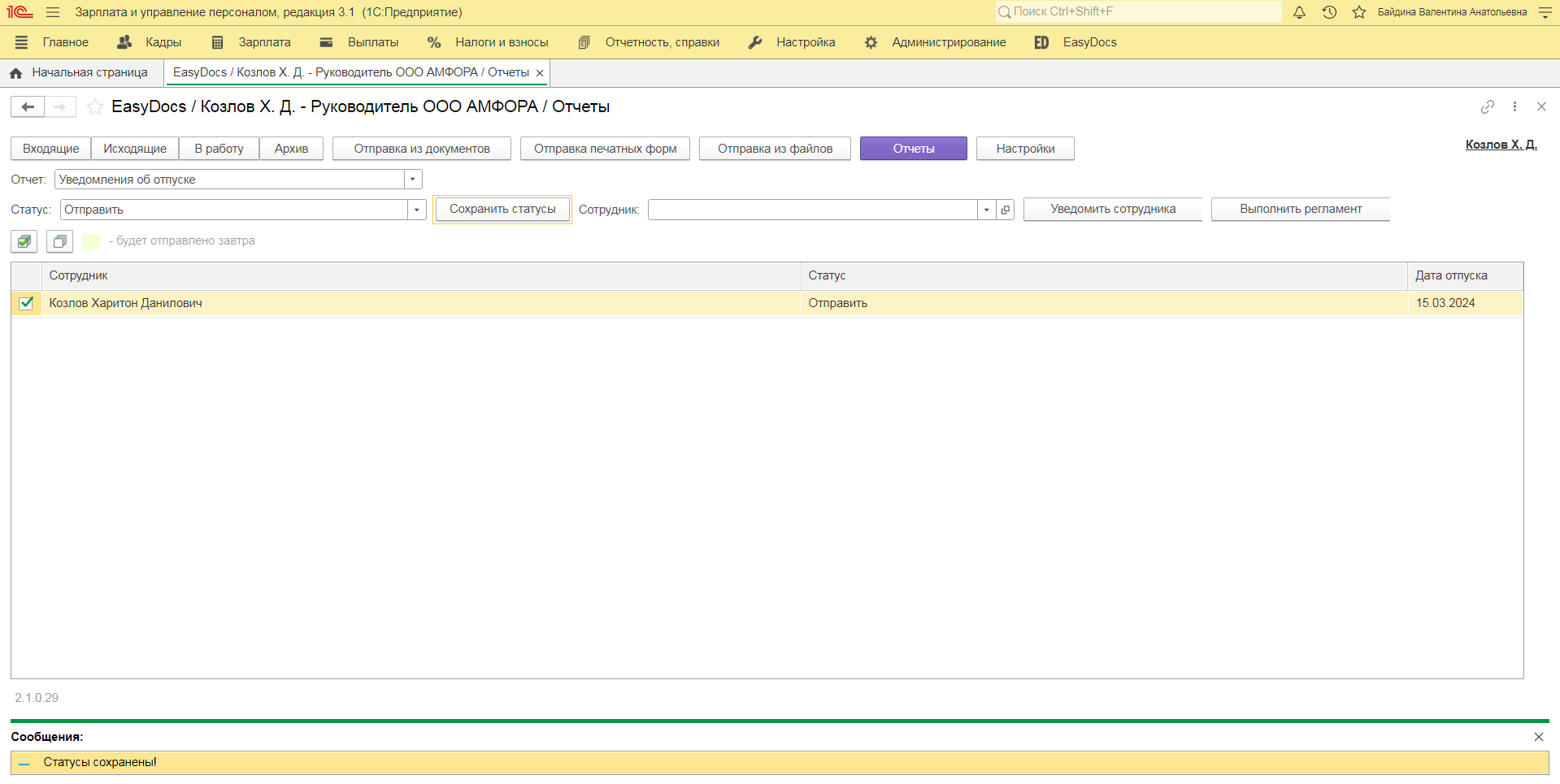This screenshot has width=1560, height=784.
Task: Switch to Входящие tab
Action: click(x=51, y=149)
